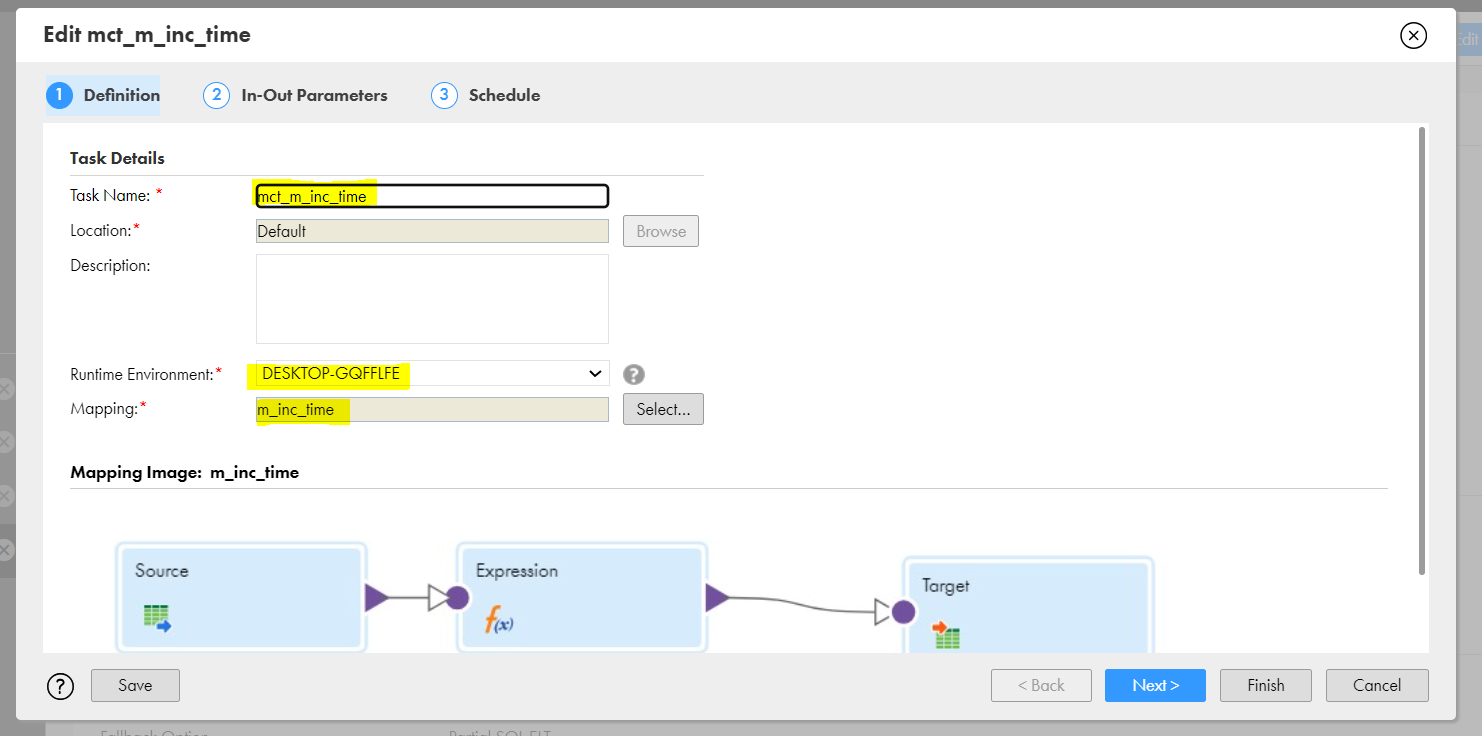Close the Edit mct_m_inc_time dialog

click(x=1413, y=36)
